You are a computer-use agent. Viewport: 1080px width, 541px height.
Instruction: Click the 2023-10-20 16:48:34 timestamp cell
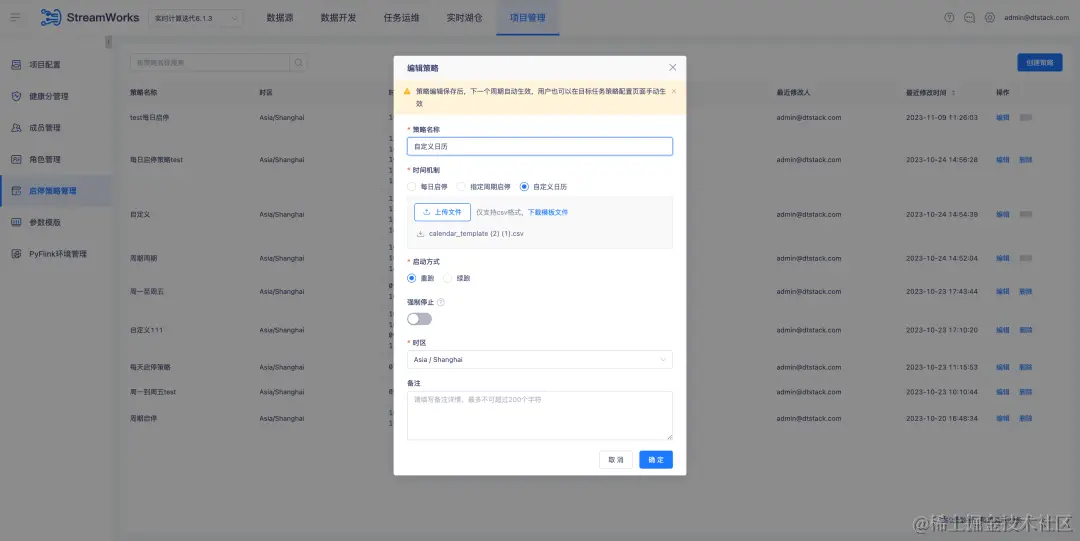point(942,418)
